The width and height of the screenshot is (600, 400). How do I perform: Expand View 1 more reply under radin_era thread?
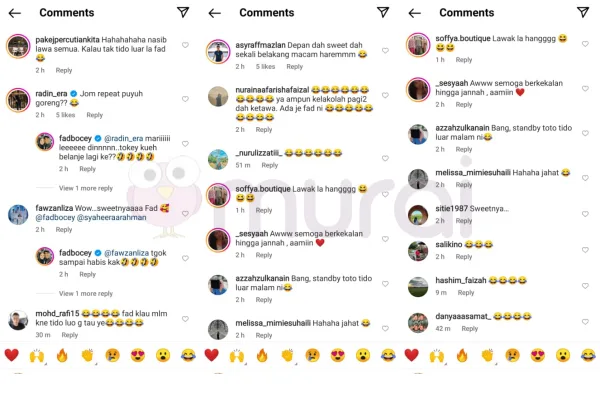point(86,188)
